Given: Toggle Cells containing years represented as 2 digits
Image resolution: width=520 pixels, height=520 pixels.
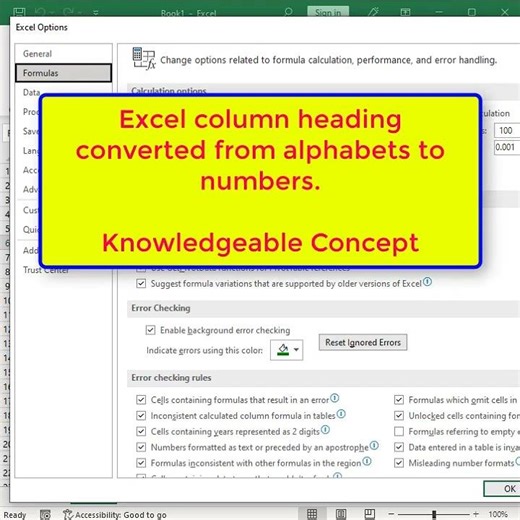Looking at the screenshot, I should point(141,431).
